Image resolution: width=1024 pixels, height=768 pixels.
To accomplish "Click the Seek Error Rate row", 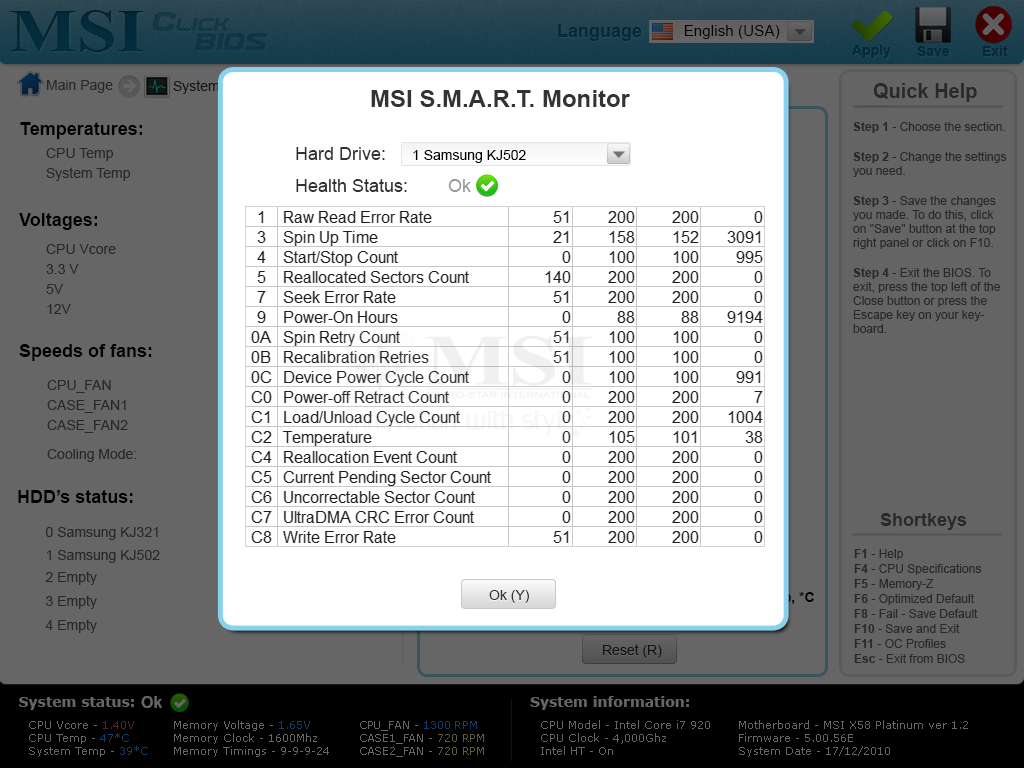I will coord(505,297).
